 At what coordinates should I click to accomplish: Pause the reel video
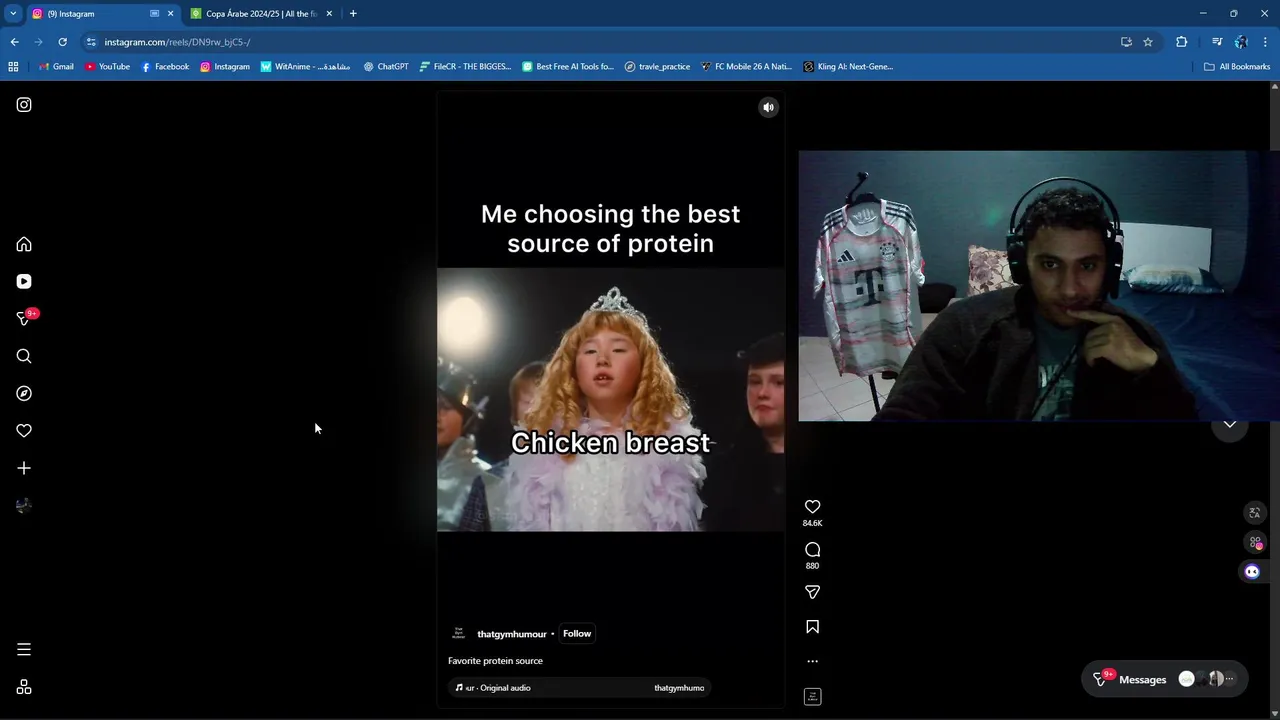click(x=610, y=400)
